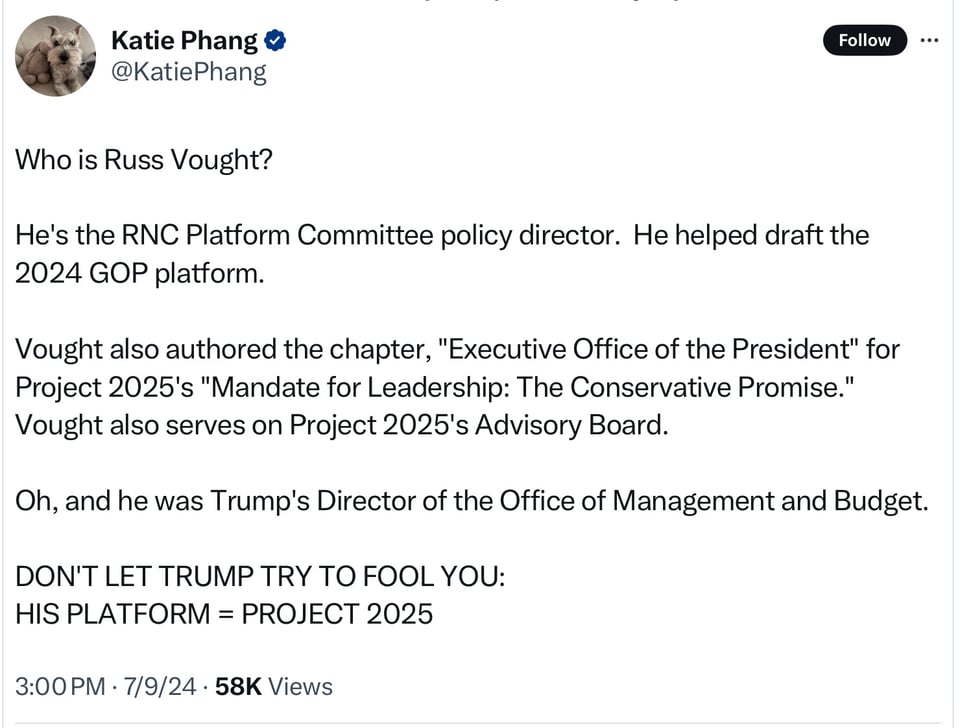Click the word Views beside 58K
960x728 pixels.
pos(300,686)
